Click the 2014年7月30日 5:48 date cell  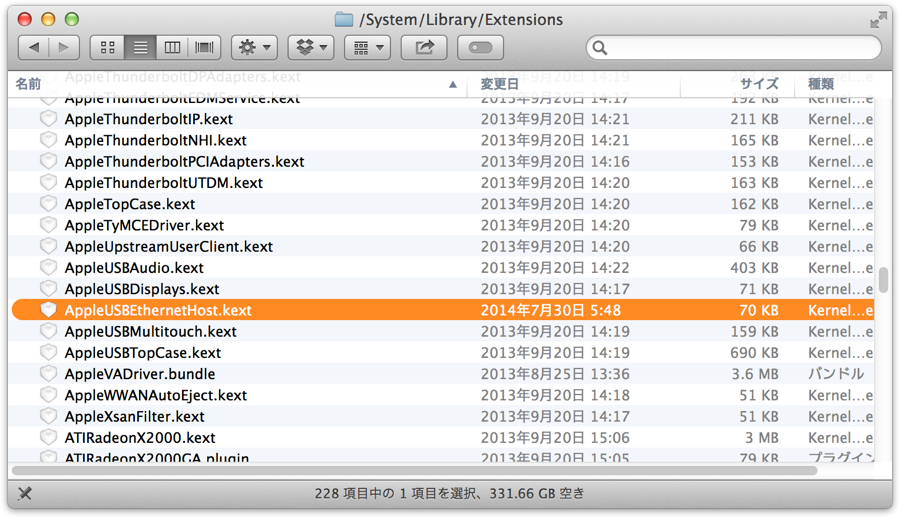[x=551, y=311]
